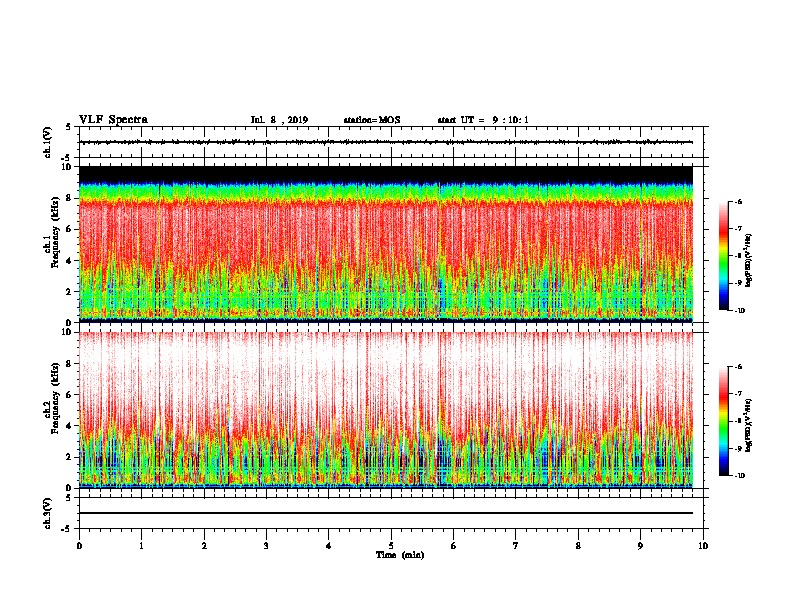Click the "5" tick on Time axis

(x=391, y=546)
